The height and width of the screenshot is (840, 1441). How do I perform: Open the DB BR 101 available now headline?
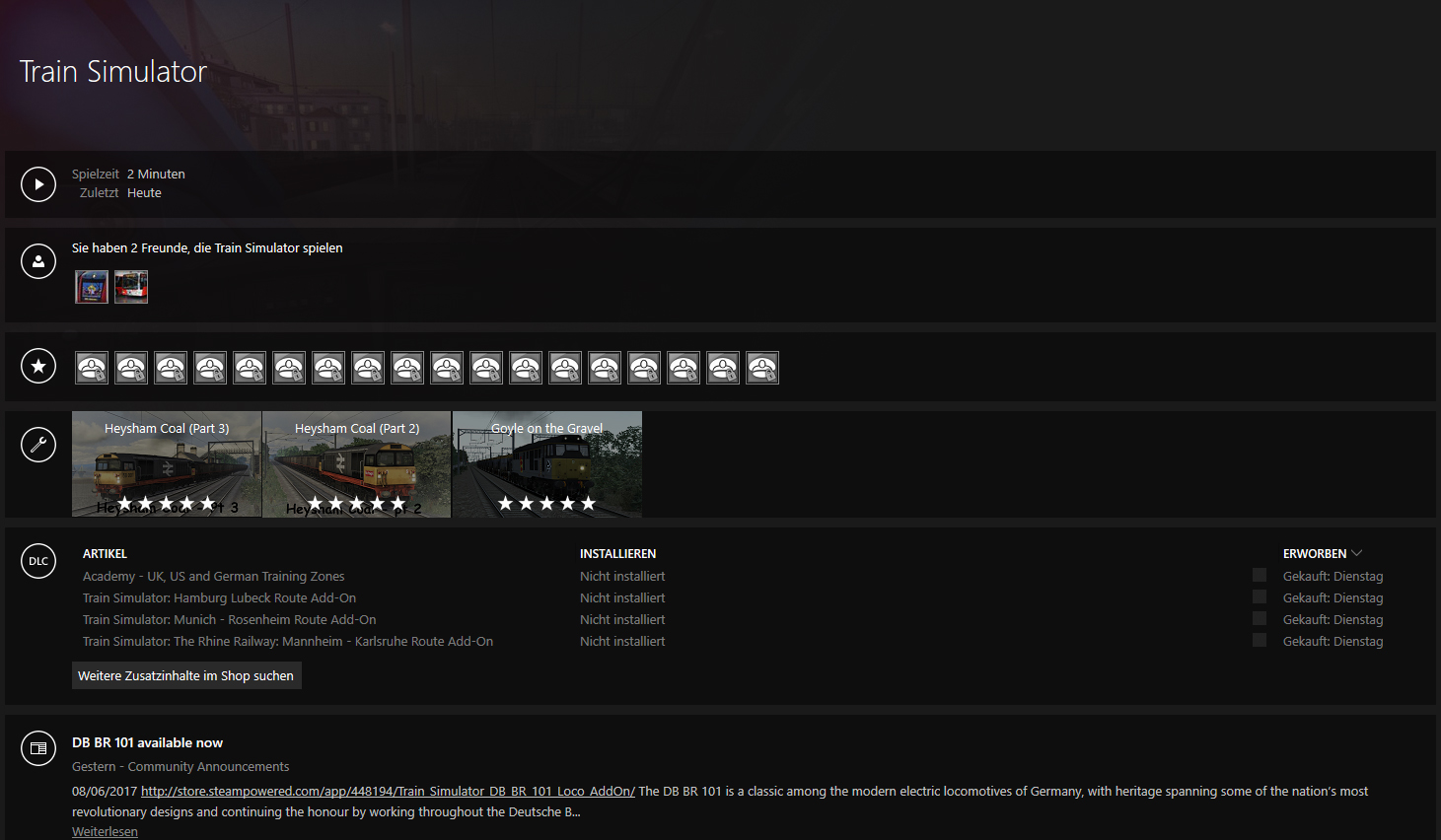point(147,742)
